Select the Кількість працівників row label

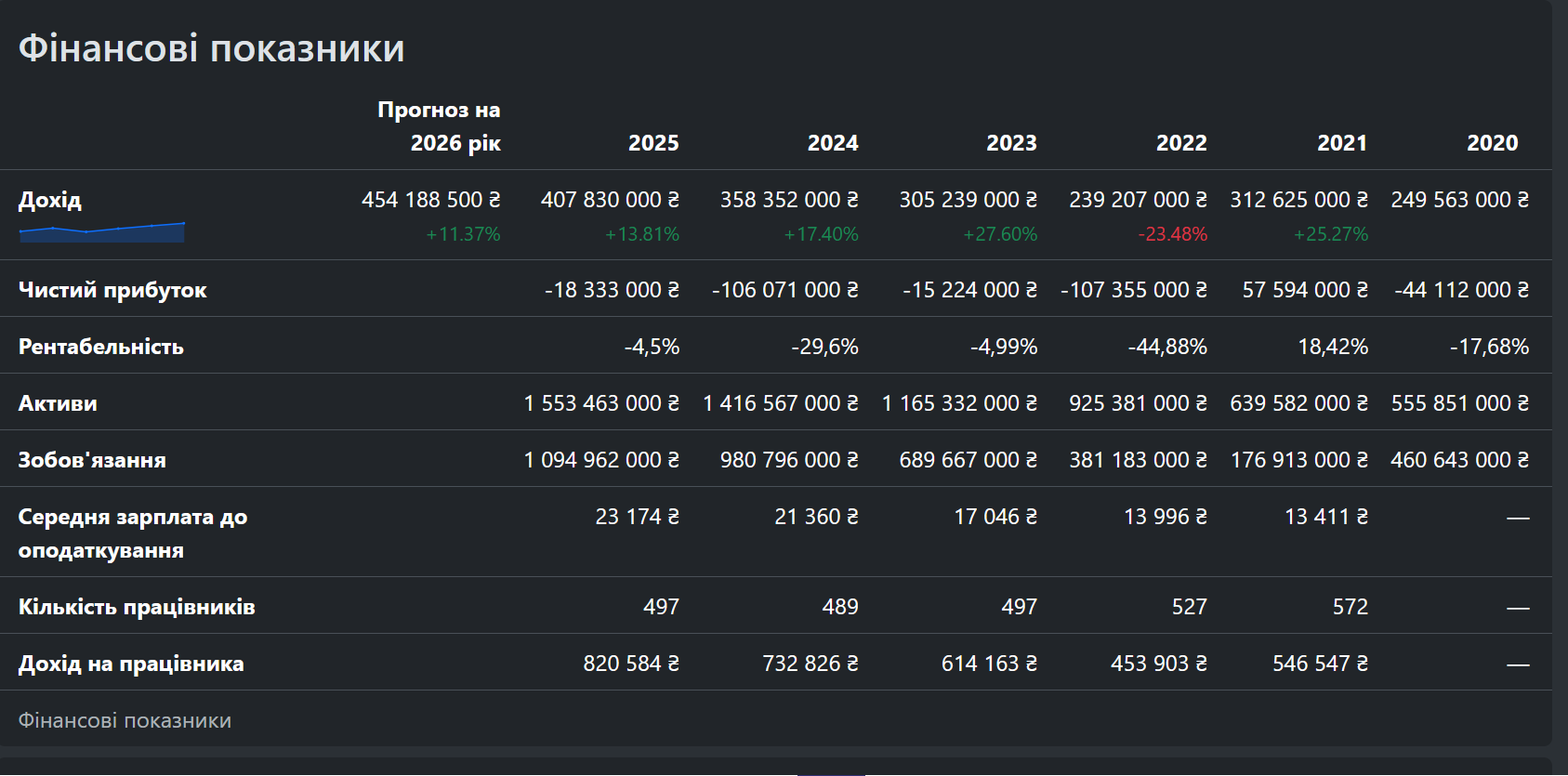(137, 607)
